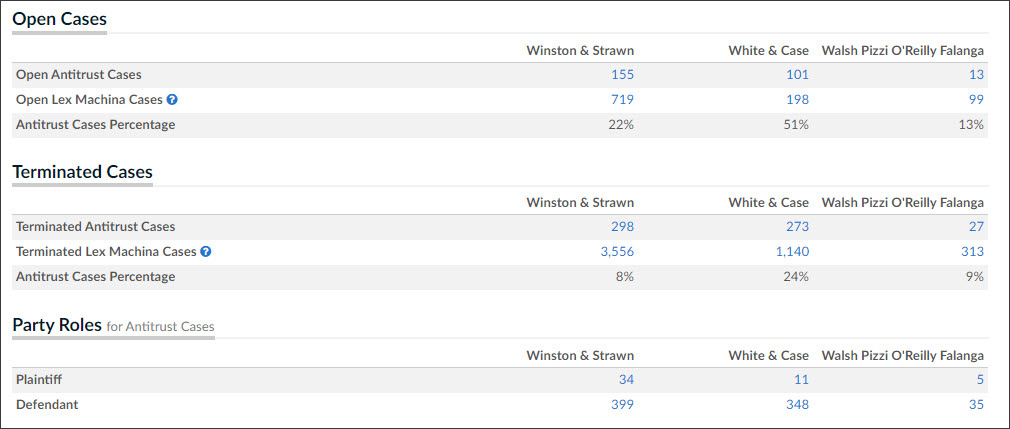Click White & Case's 11 plaintiff cases

pos(801,380)
